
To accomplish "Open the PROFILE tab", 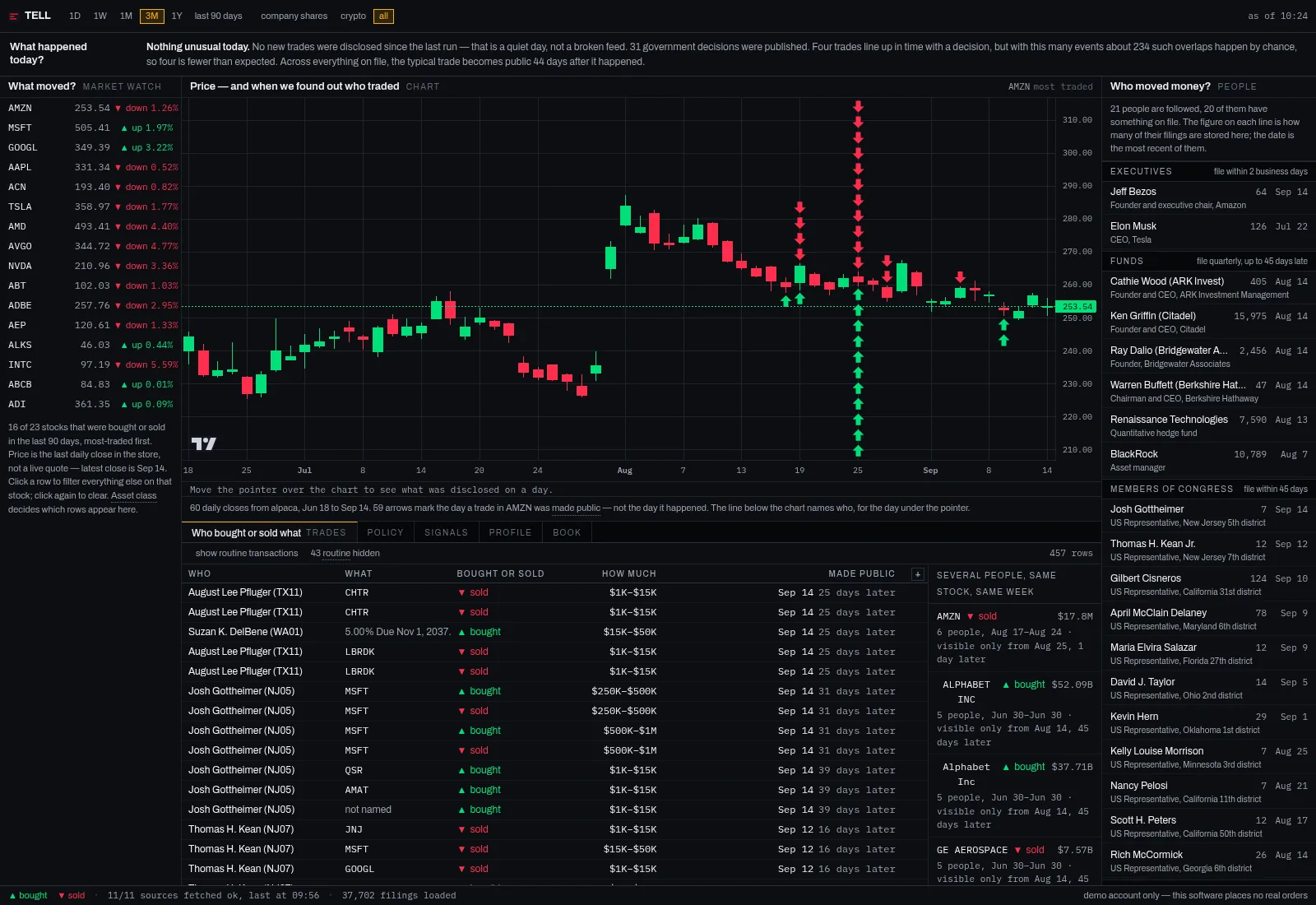I will [511, 532].
